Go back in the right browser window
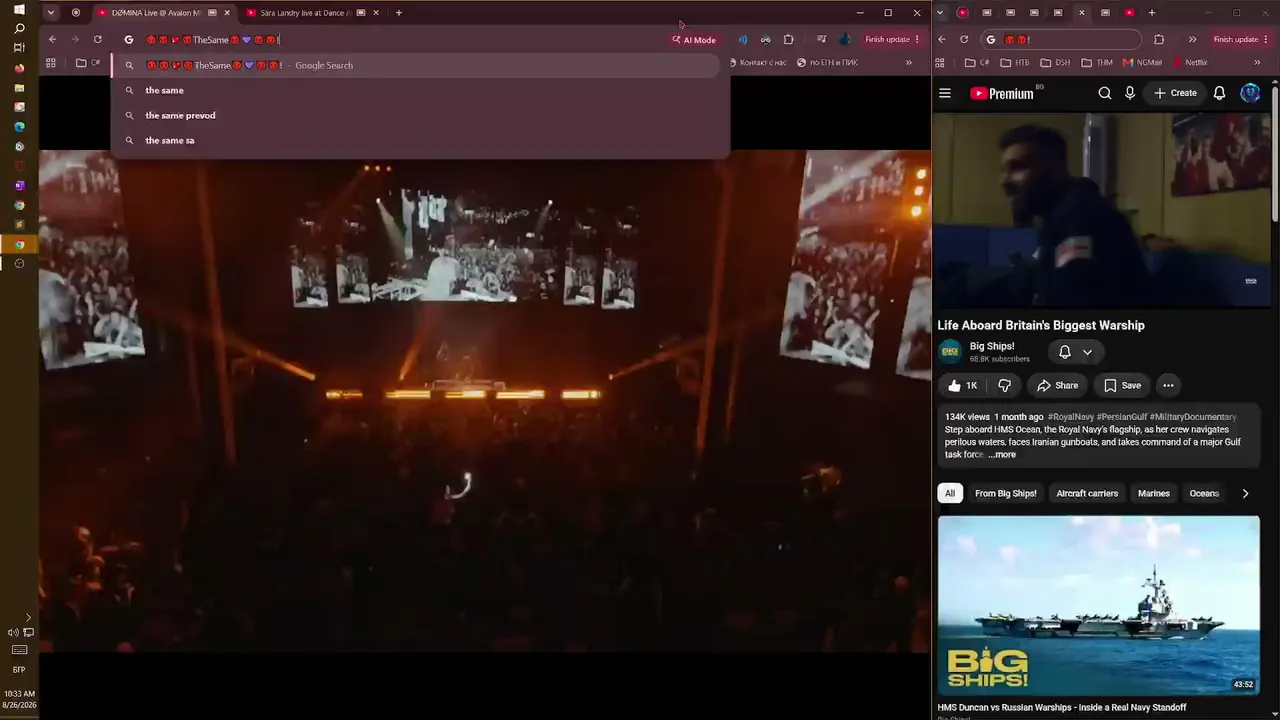The height and width of the screenshot is (720, 1280). tap(941, 40)
